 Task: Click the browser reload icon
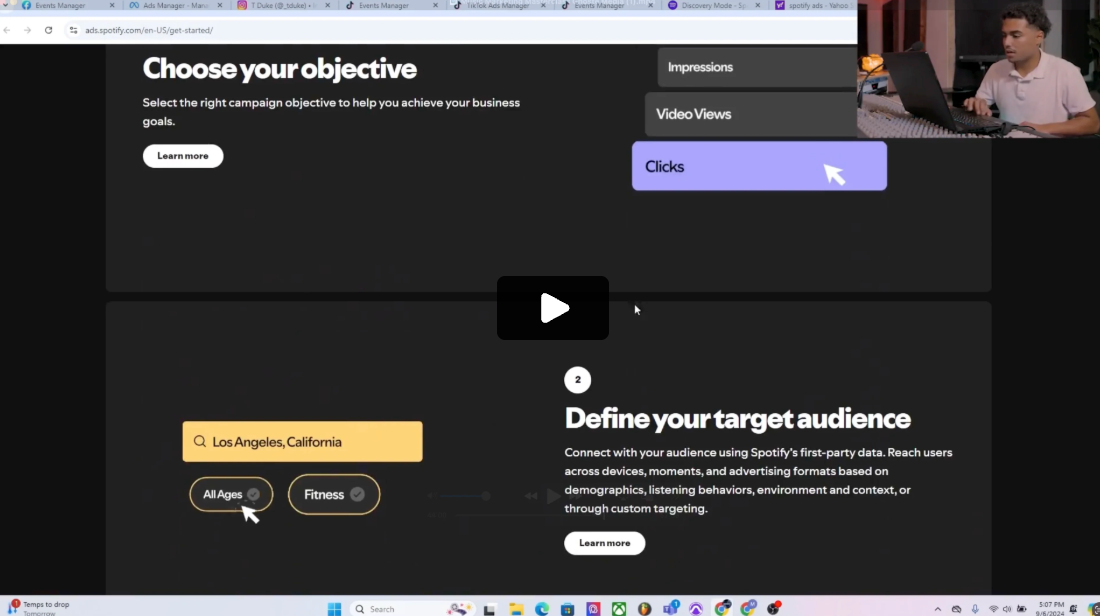pos(48,30)
